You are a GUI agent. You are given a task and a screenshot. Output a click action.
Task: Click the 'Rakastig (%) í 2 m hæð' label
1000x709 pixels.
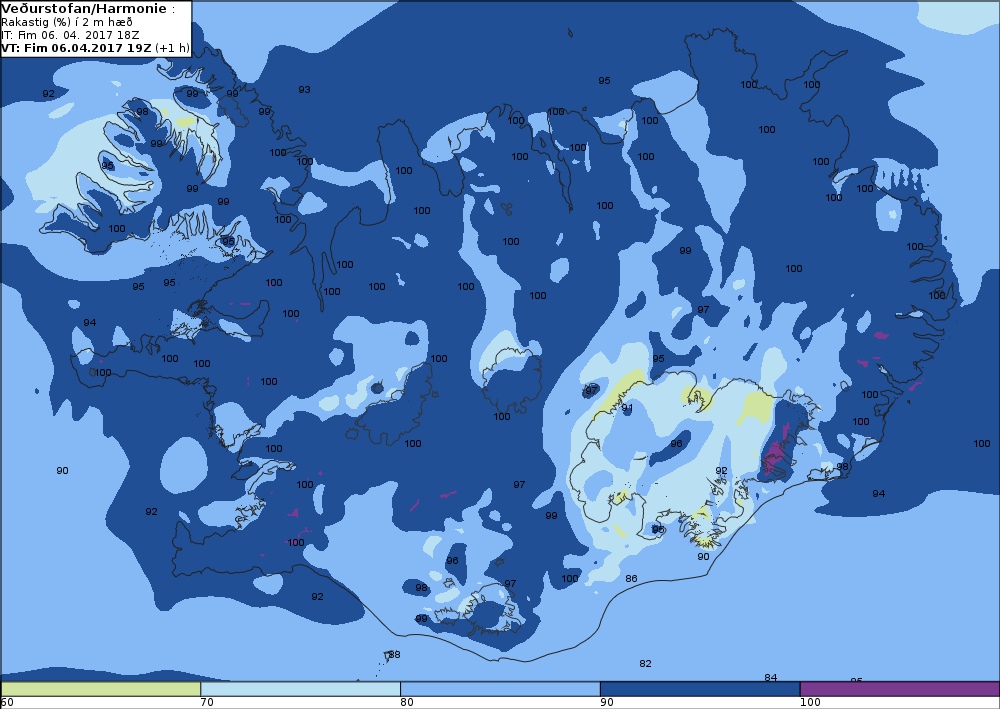(x=66, y=22)
